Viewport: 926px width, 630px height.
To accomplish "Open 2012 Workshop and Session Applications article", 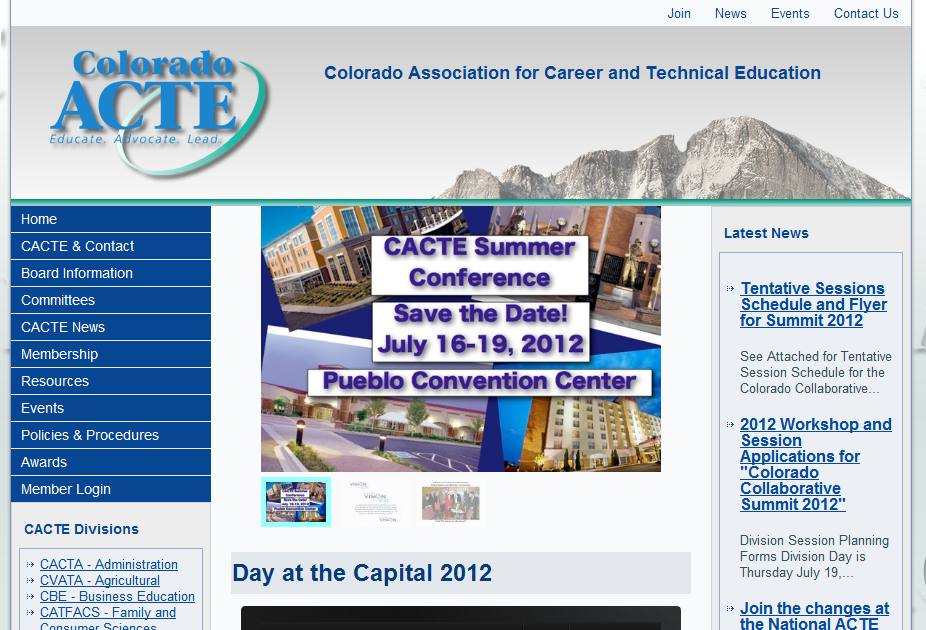I will tap(815, 464).
